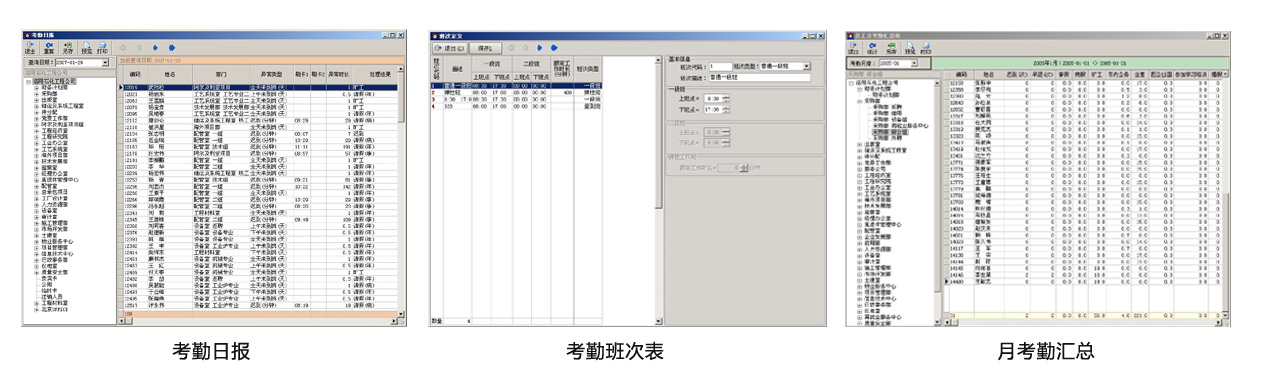Click scroll-down arrow of 班次定义 list scrollbar
Viewport: 1275px width, 382px height.
pyautogui.click(x=658, y=321)
